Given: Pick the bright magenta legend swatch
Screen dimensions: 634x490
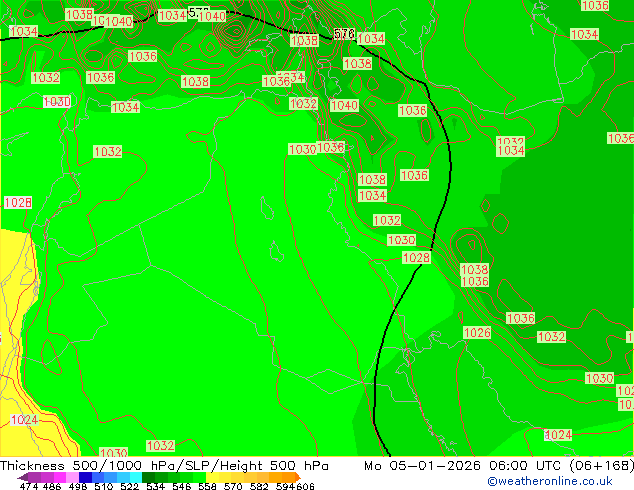Looking at the screenshot, I should pos(60,477).
